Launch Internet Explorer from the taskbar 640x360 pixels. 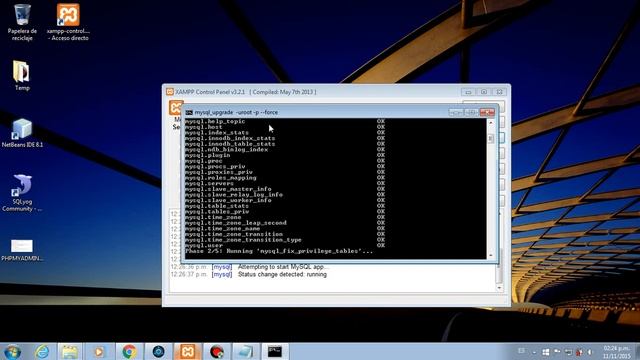tap(42, 351)
